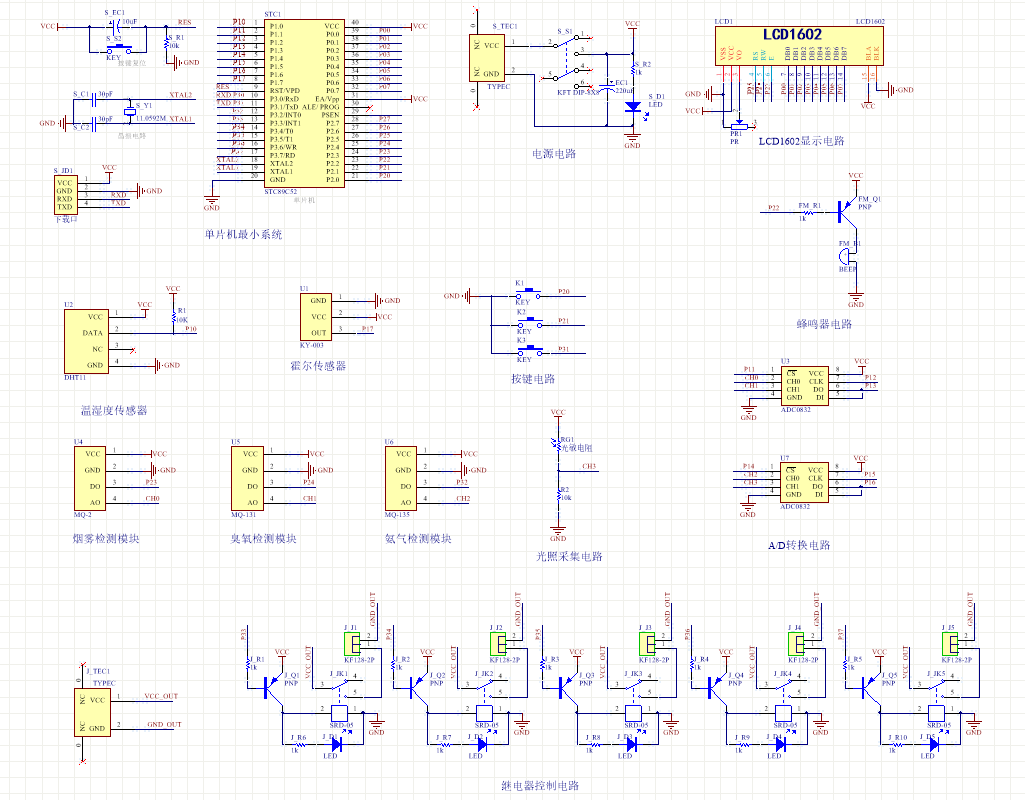Select the J_Q3 PNP transistor symbol
Screen dimensions: 1025x800
[x=570, y=687]
